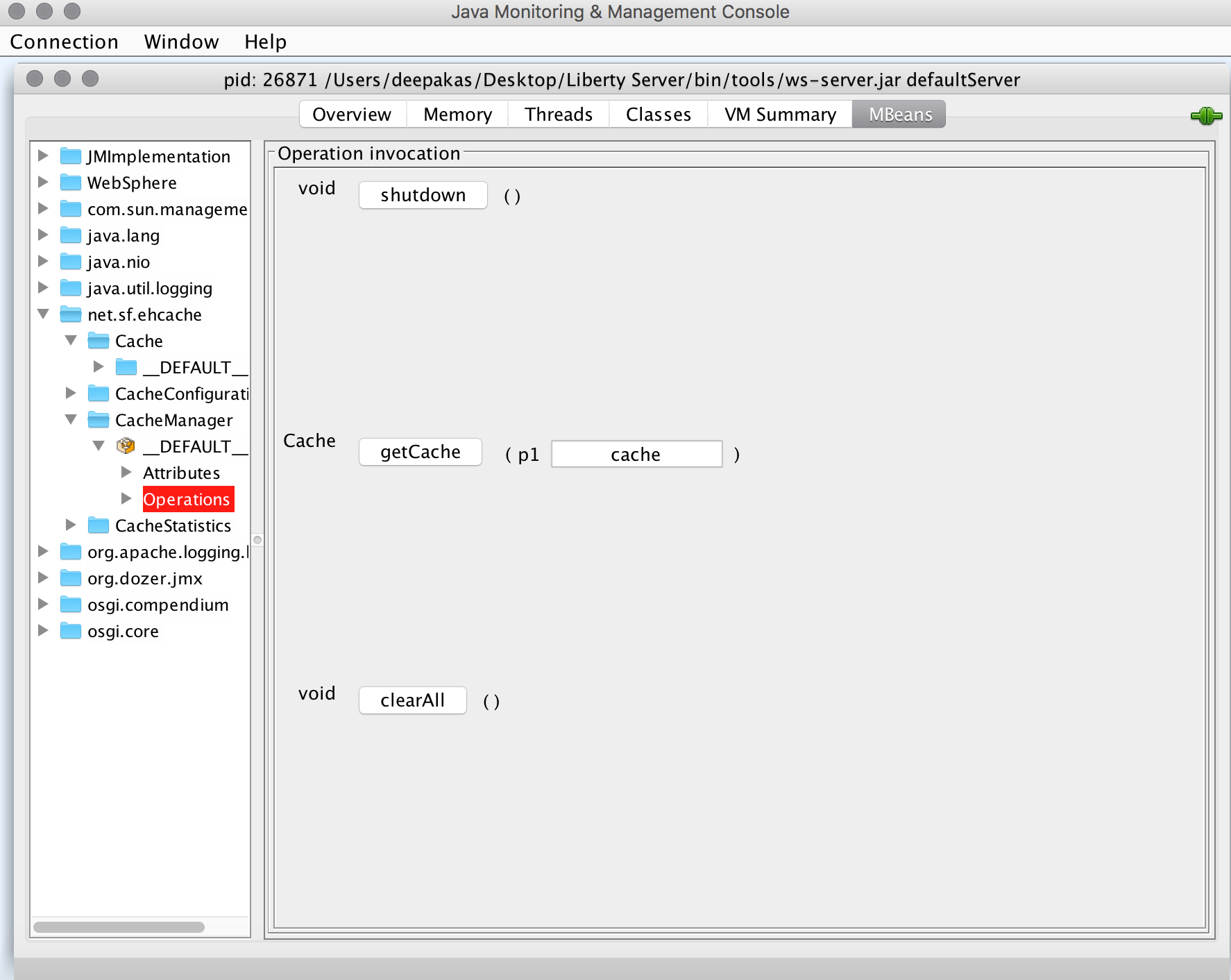Expand the Attributes tree node
This screenshot has height=980, width=1231.
tap(126, 472)
